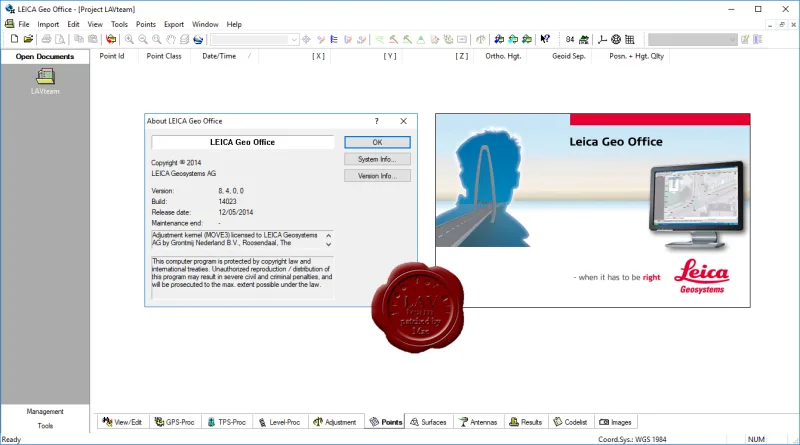Click the balance scale toolbar icon
The height and width of the screenshot is (445, 800).
coord(481,39)
